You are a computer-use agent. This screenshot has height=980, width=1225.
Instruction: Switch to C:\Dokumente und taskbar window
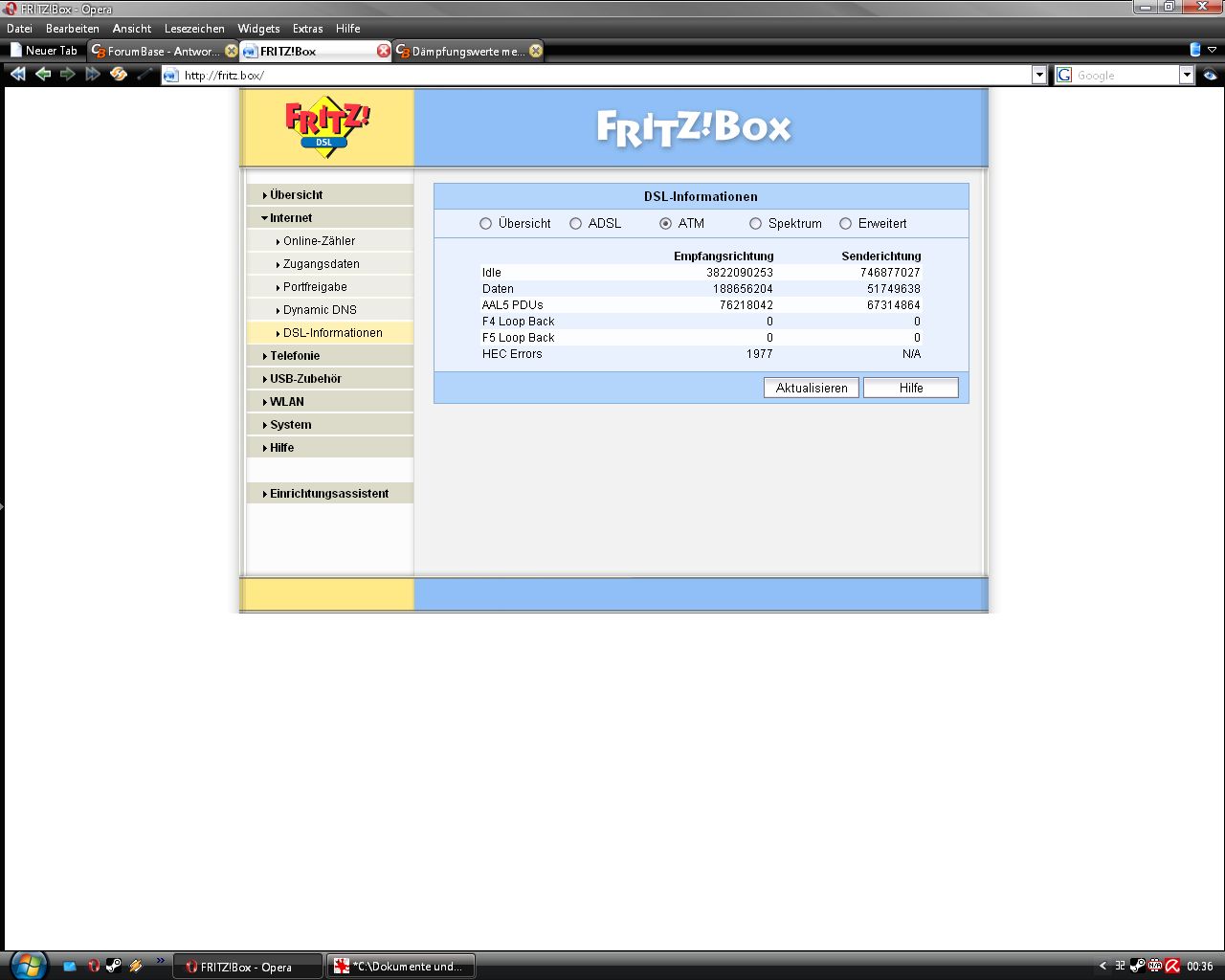coord(401,967)
